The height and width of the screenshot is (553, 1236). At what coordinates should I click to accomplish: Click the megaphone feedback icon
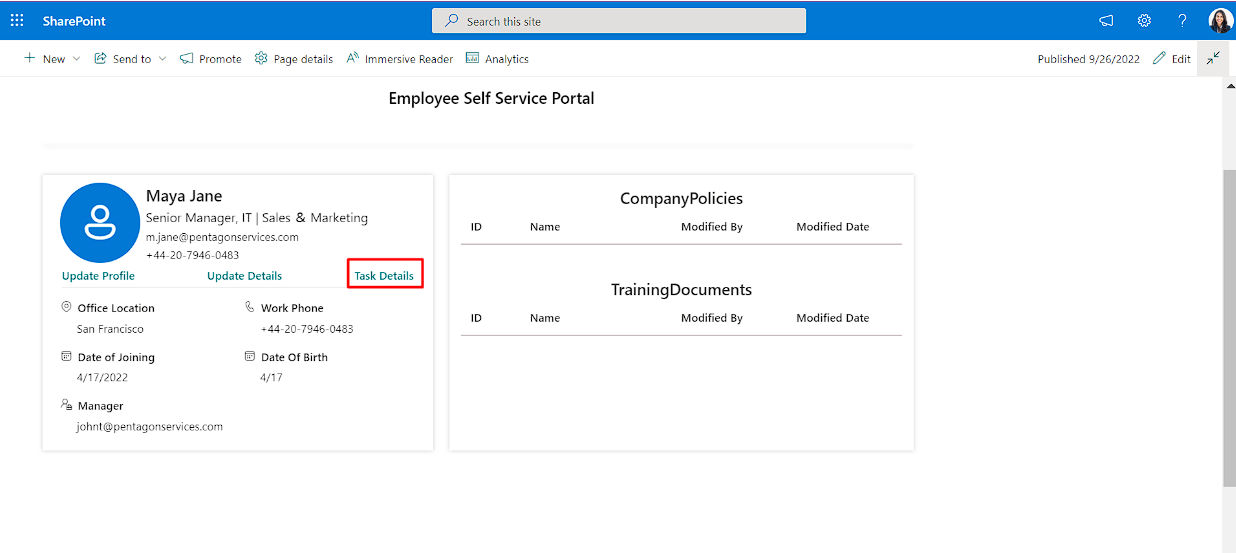coord(1106,20)
